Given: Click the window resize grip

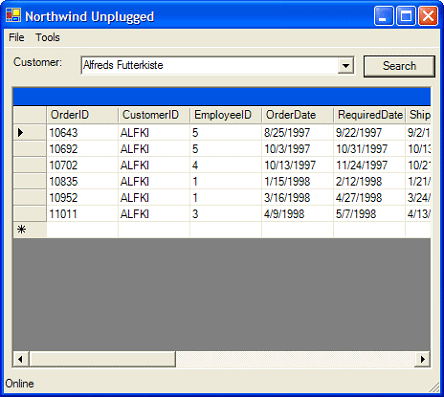Looking at the screenshot, I should [x=434, y=388].
